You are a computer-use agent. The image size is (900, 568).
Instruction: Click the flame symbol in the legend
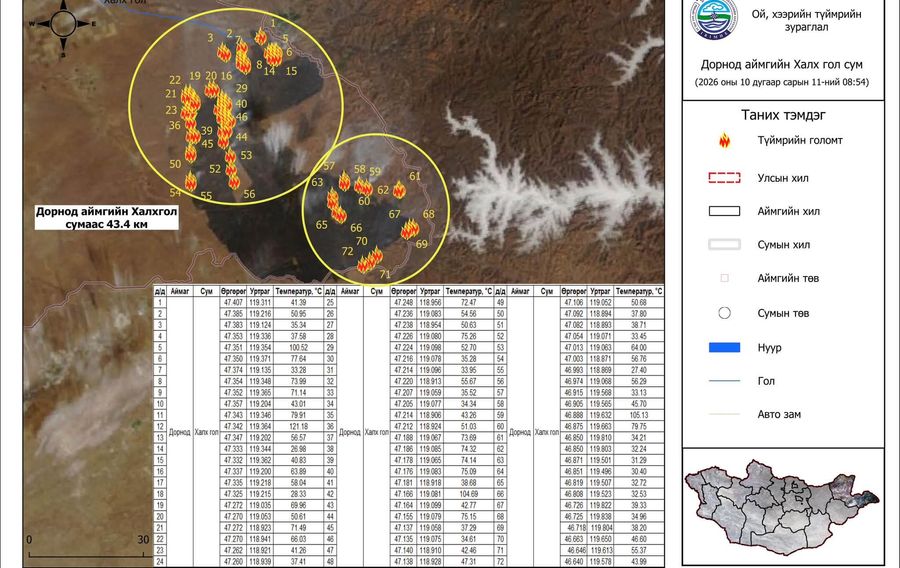tap(724, 141)
